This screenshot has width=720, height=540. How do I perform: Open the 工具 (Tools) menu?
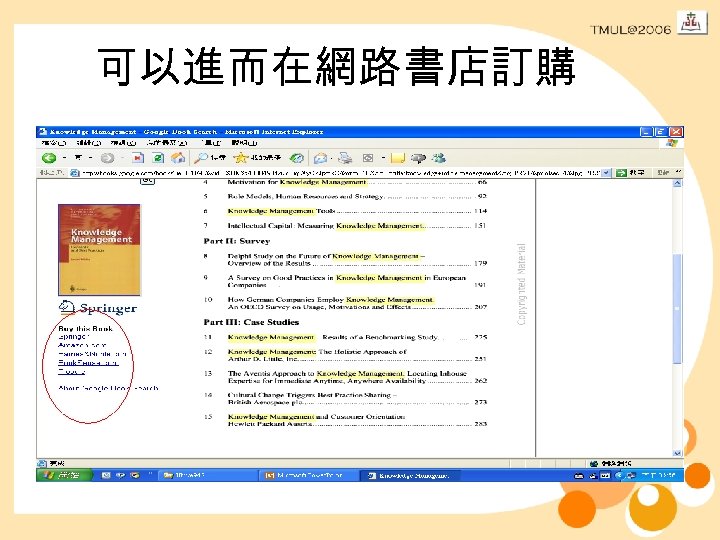click(x=211, y=143)
